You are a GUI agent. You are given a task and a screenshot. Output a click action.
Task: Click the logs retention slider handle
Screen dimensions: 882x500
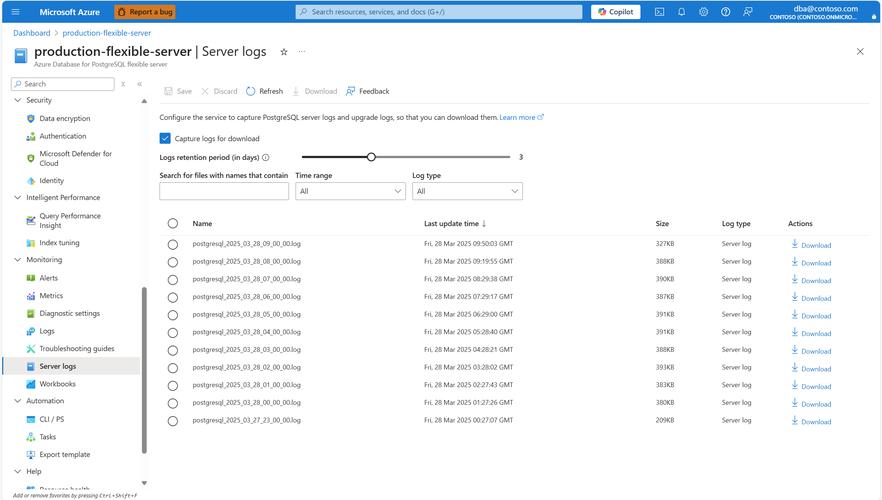(x=371, y=157)
